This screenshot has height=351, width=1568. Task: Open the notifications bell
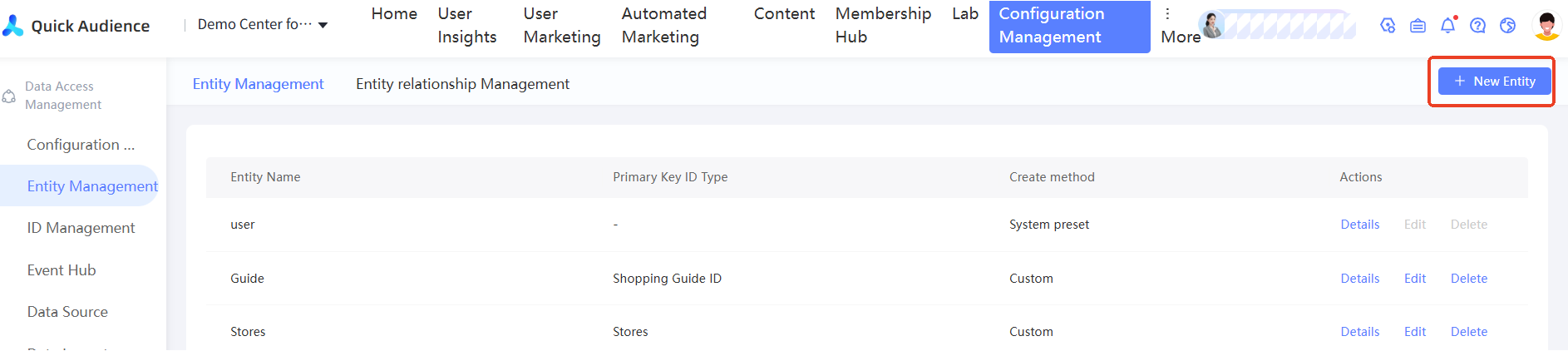(x=1447, y=26)
